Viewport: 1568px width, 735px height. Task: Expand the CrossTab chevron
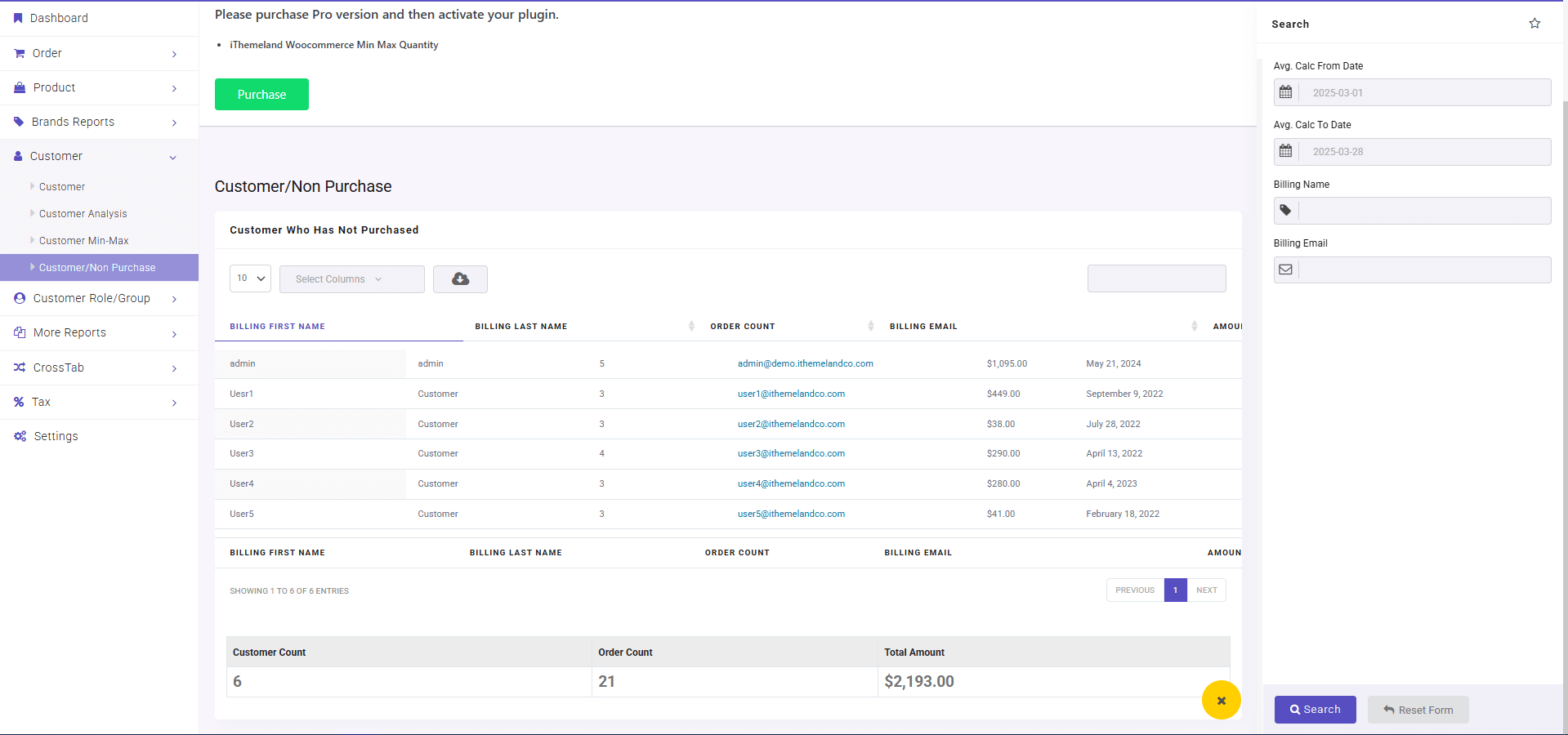174,368
